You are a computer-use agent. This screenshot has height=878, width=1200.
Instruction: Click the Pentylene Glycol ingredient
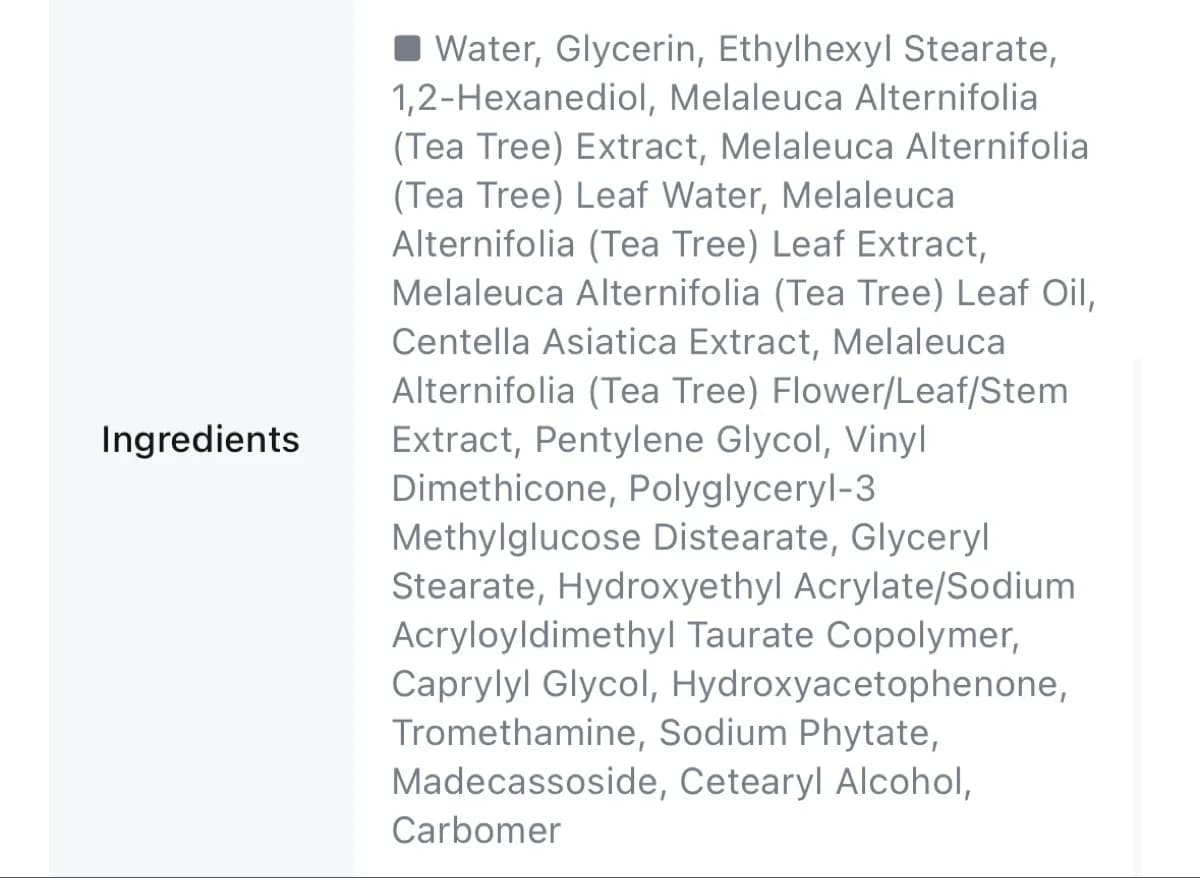(683, 440)
